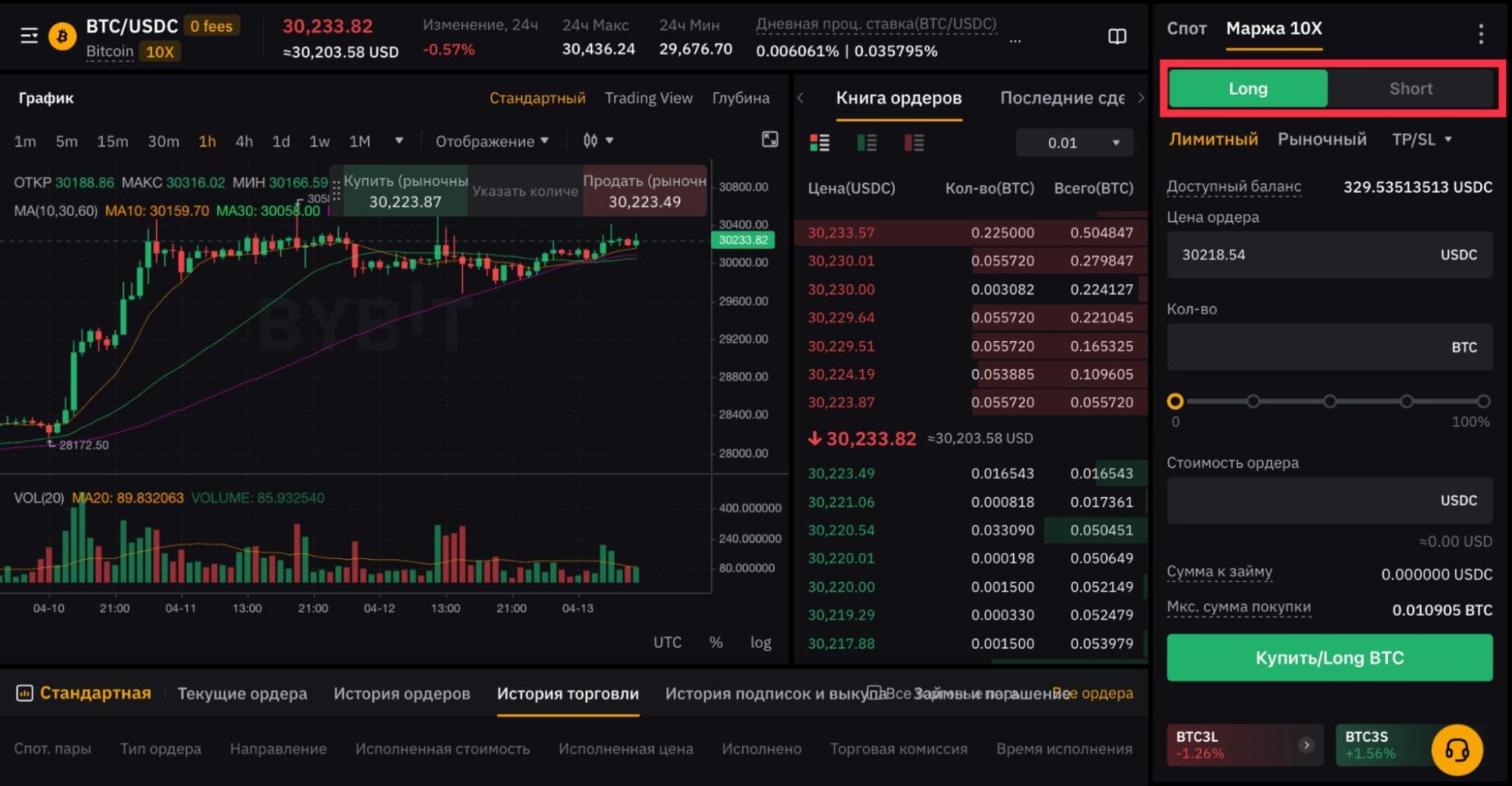Click the Стандартная layout icon

click(24, 693)
